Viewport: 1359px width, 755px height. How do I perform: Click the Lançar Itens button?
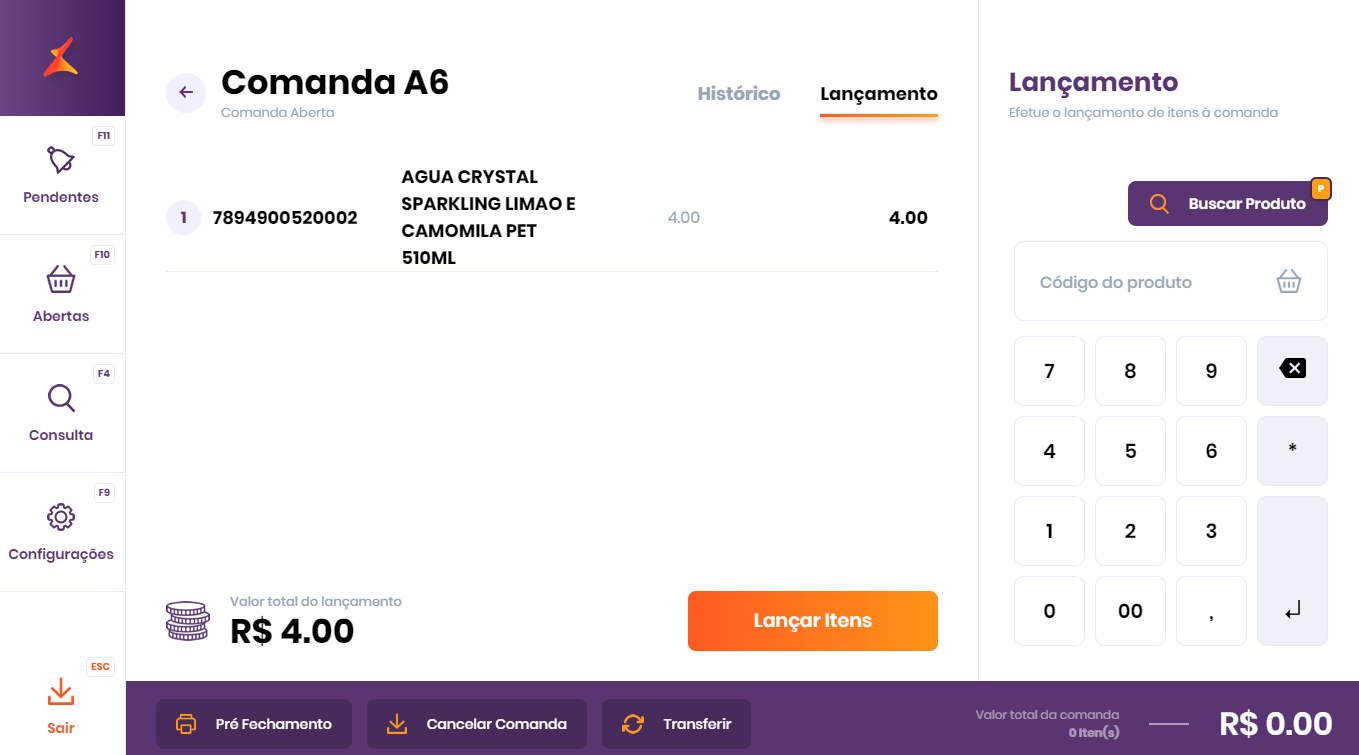[813, 621]
